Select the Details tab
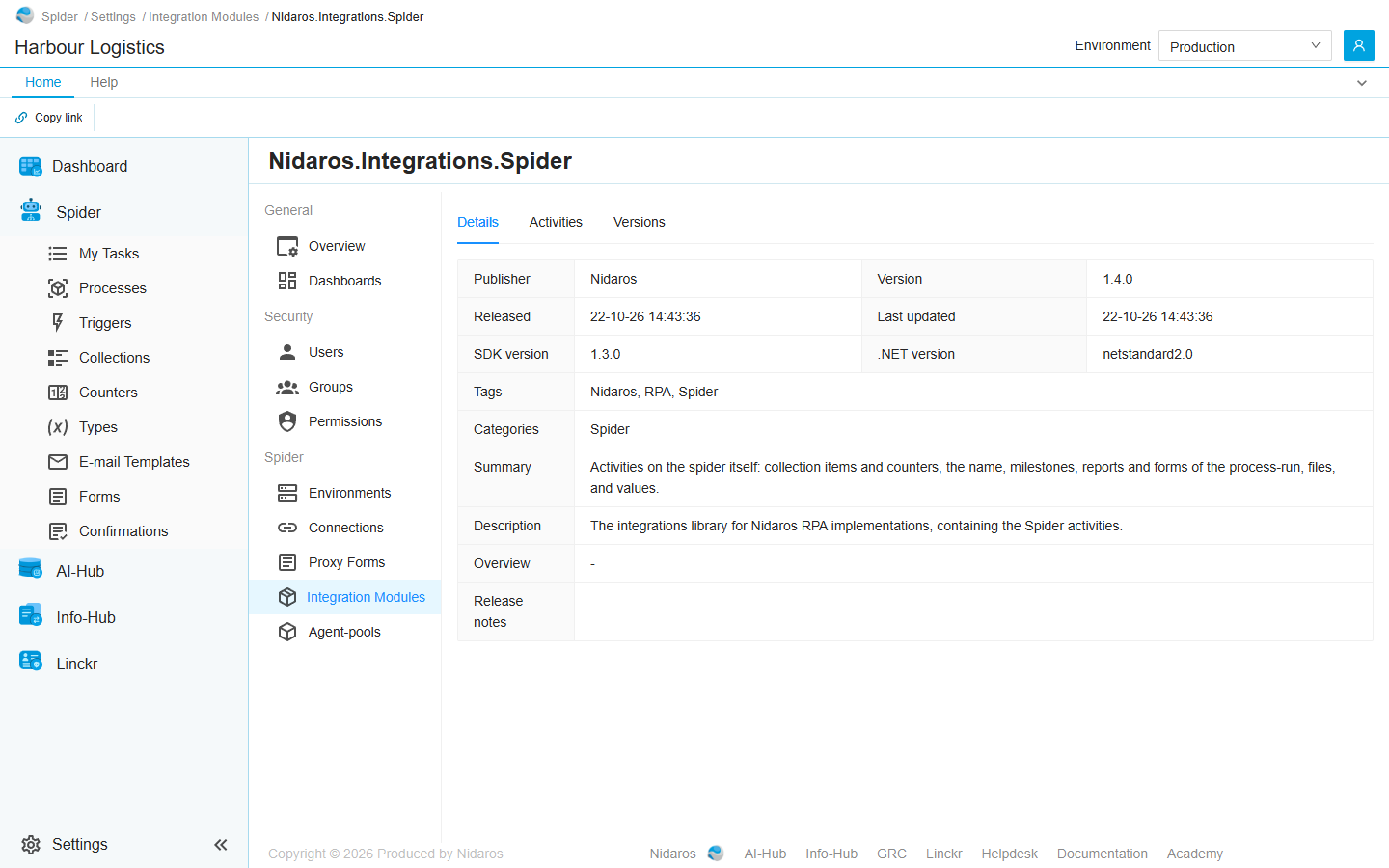This screenshot has width=1389, height=868. (477, 222)
